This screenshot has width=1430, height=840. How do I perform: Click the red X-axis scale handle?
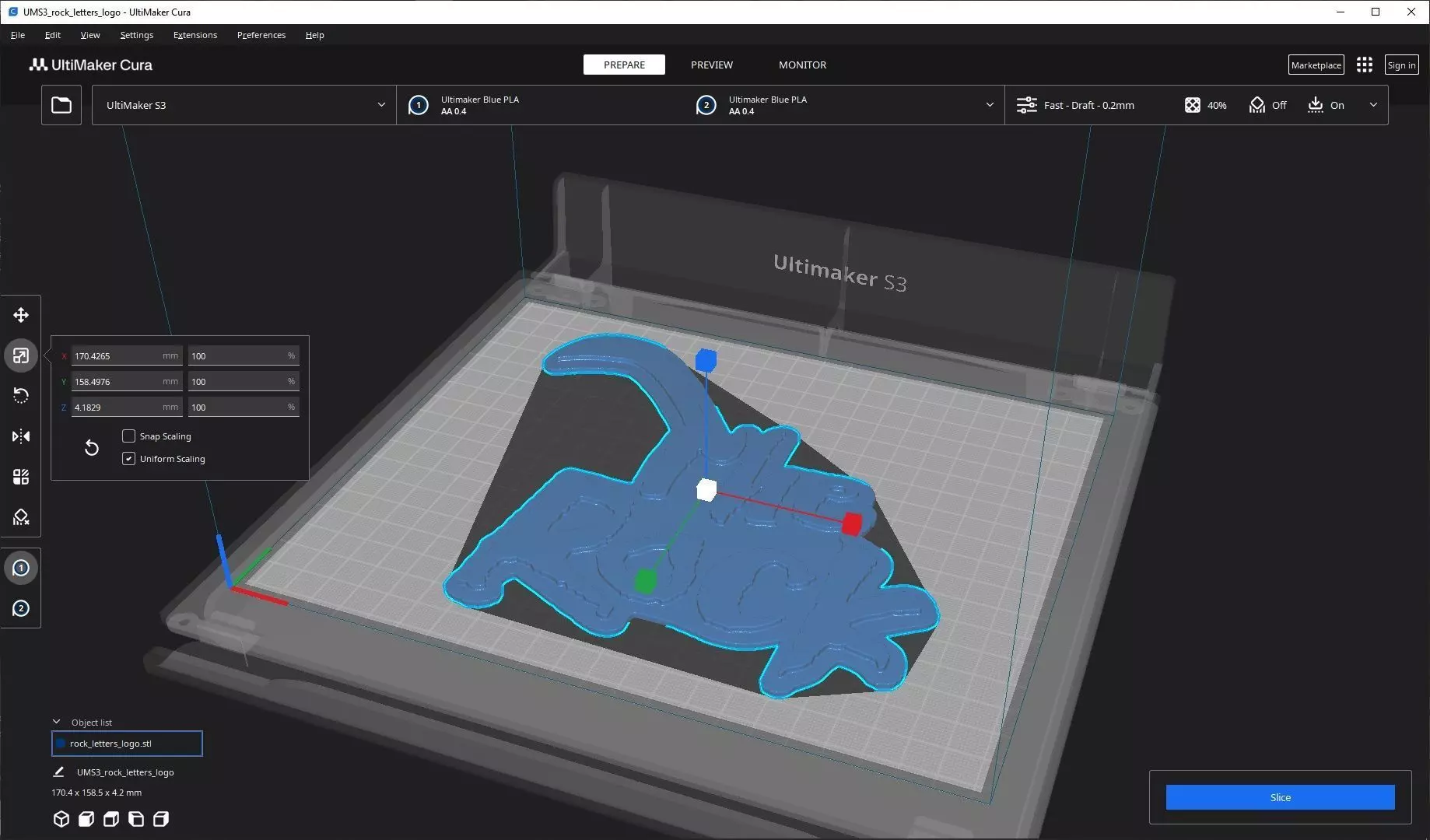tap(852, 523)
